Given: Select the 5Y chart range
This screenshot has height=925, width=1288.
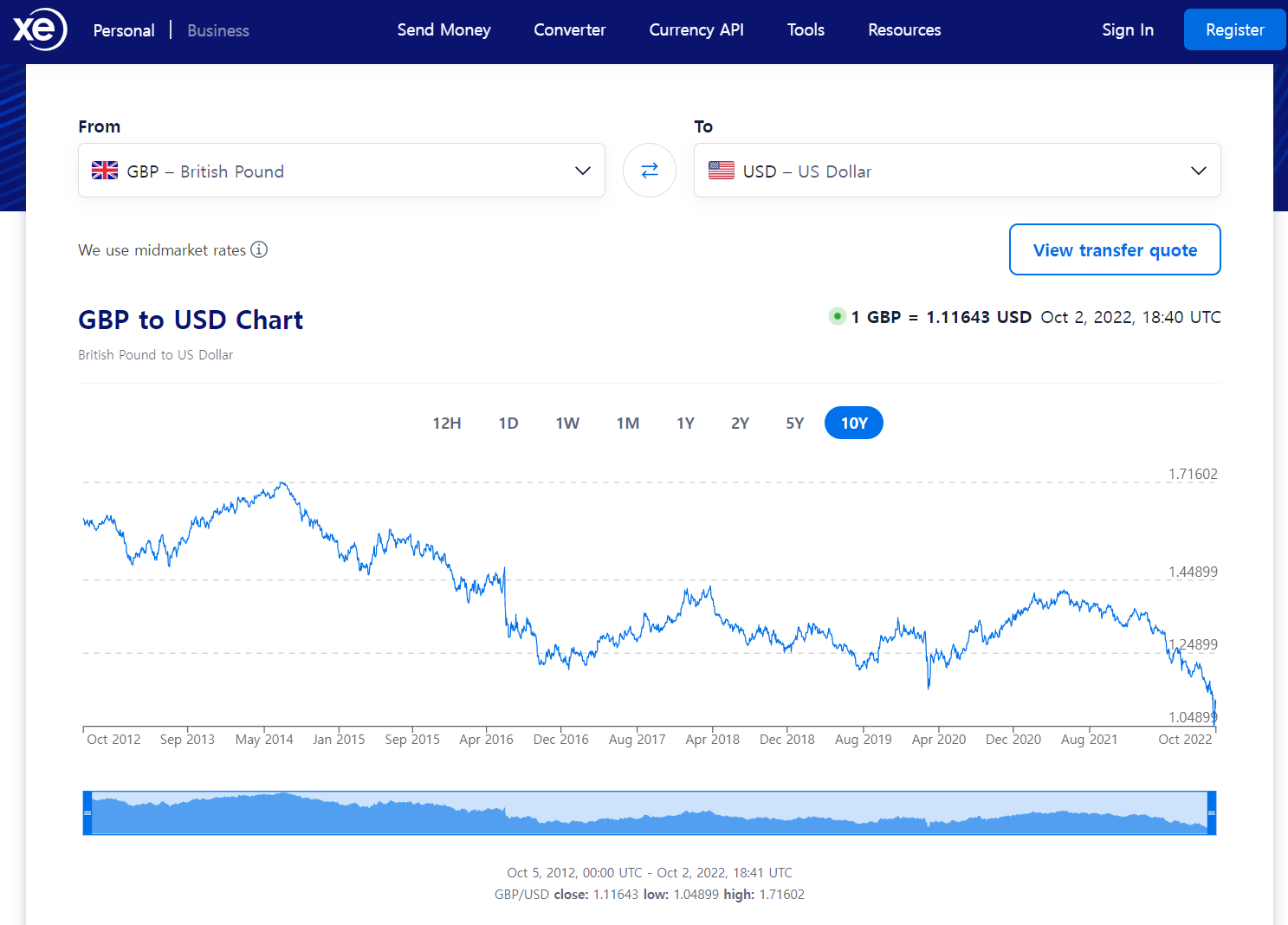Looking at the screenshot, I should click(795, 423).
